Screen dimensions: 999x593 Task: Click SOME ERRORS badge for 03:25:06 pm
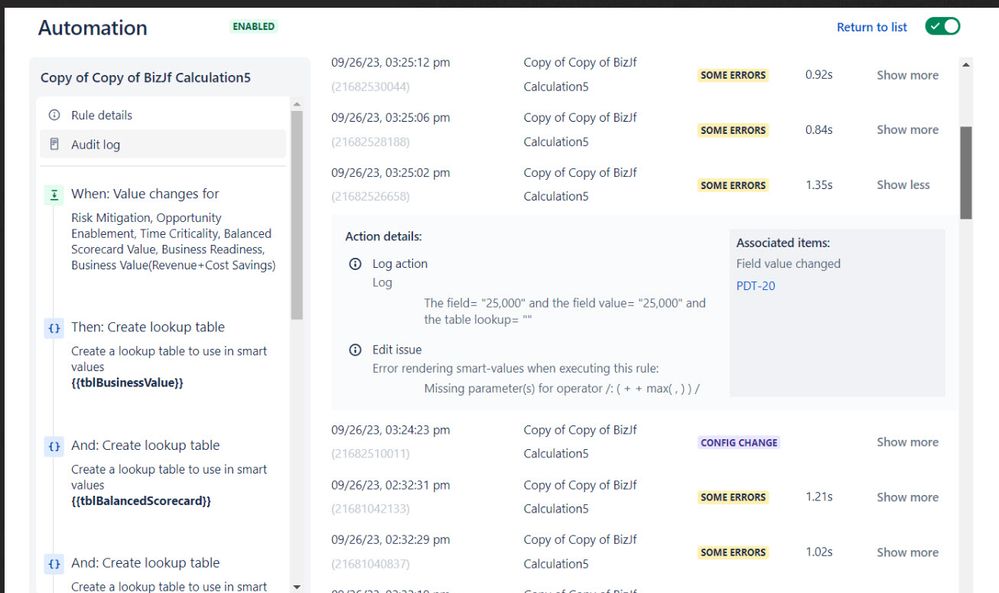[x=733, y=130]
